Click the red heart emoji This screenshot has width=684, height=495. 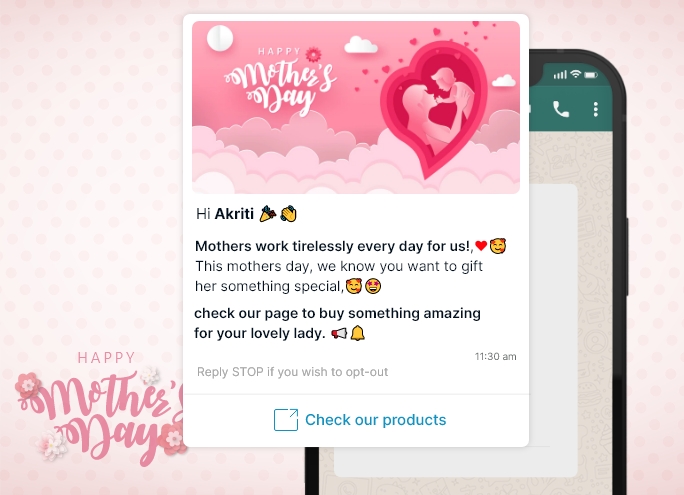point(481,246)
